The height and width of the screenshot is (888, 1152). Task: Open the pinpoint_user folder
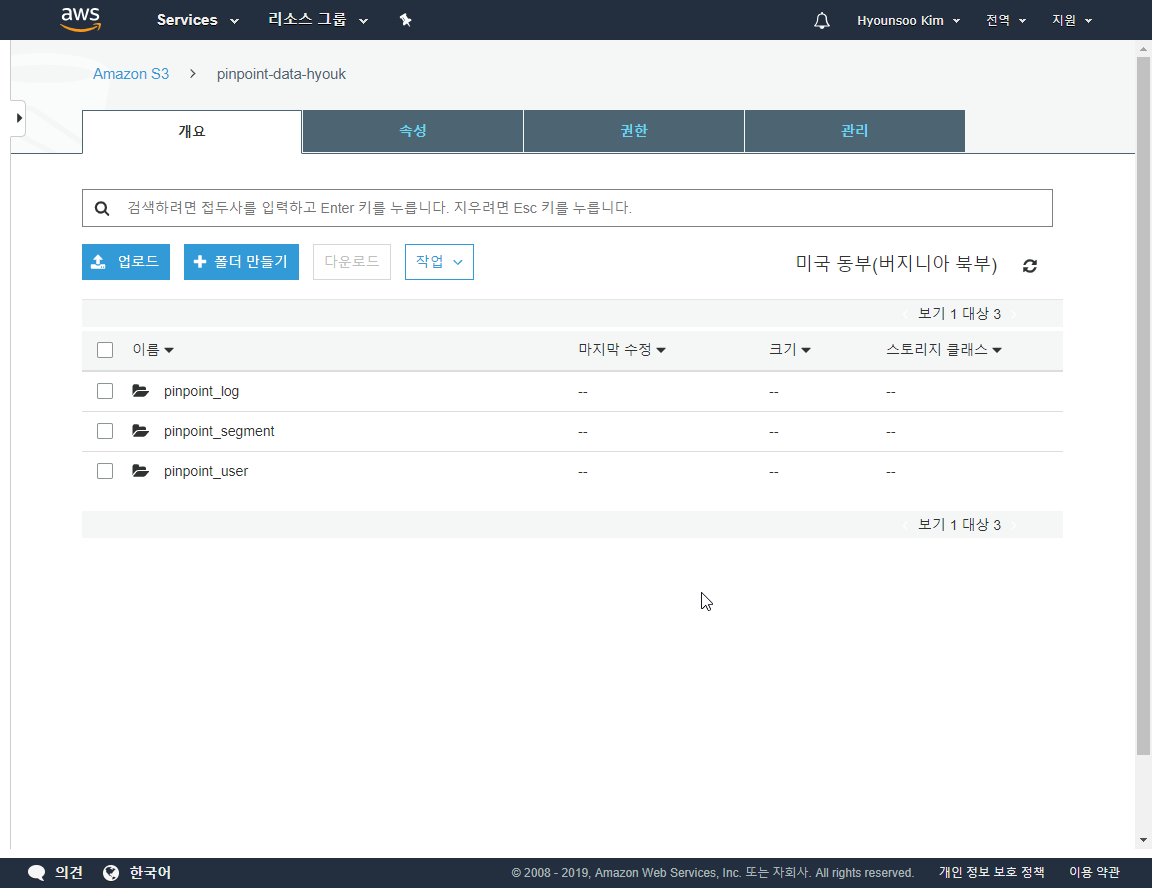tap(206, 472)
